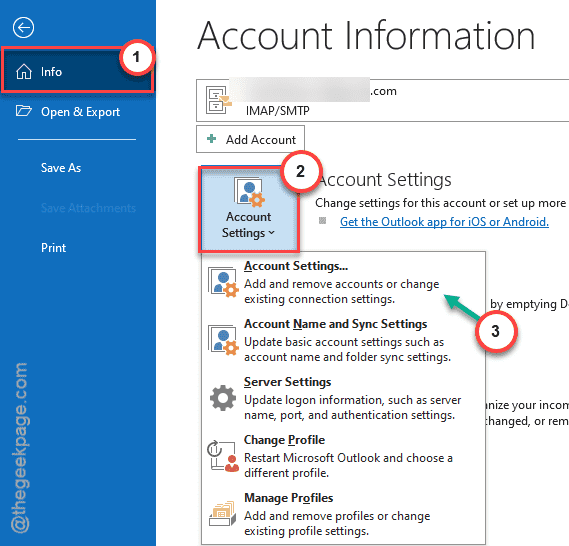Click the Server Settings gear icon
Viewport: 569px width, 546px height.
[x=223, y=398]
